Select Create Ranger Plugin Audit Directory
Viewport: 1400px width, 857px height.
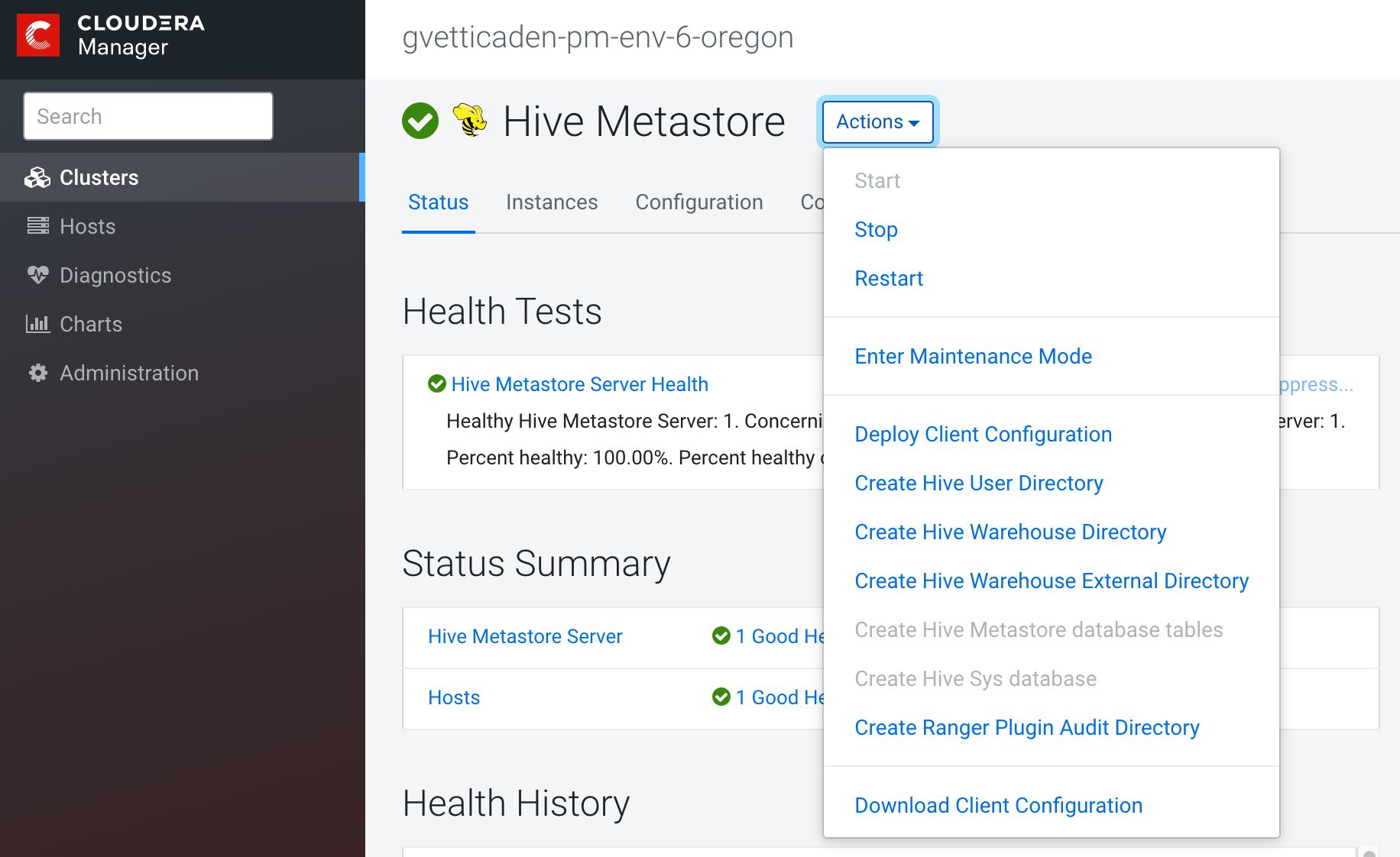tap(1026, 728)
